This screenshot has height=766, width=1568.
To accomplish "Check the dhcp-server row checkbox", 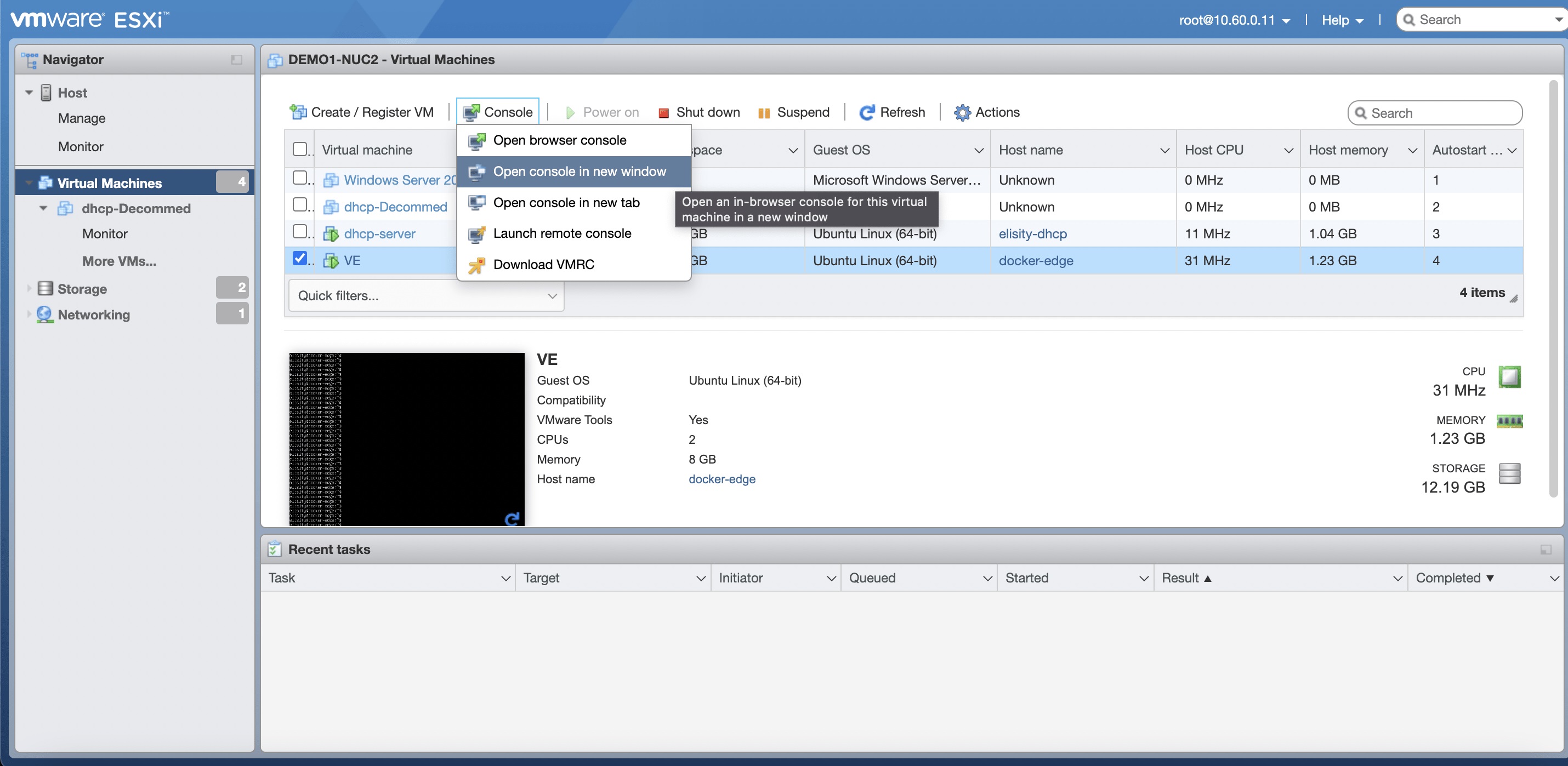I will (x=299, y=231).
